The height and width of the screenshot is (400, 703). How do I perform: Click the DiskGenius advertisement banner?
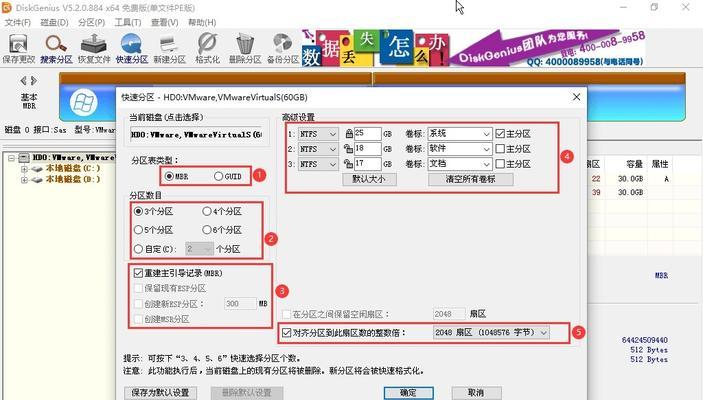[473, 48]
